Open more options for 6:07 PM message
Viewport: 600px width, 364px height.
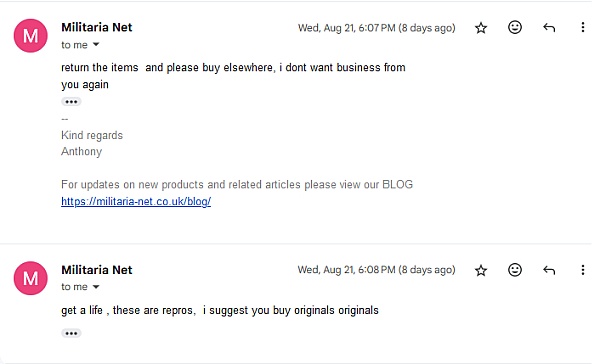point(582,27)
